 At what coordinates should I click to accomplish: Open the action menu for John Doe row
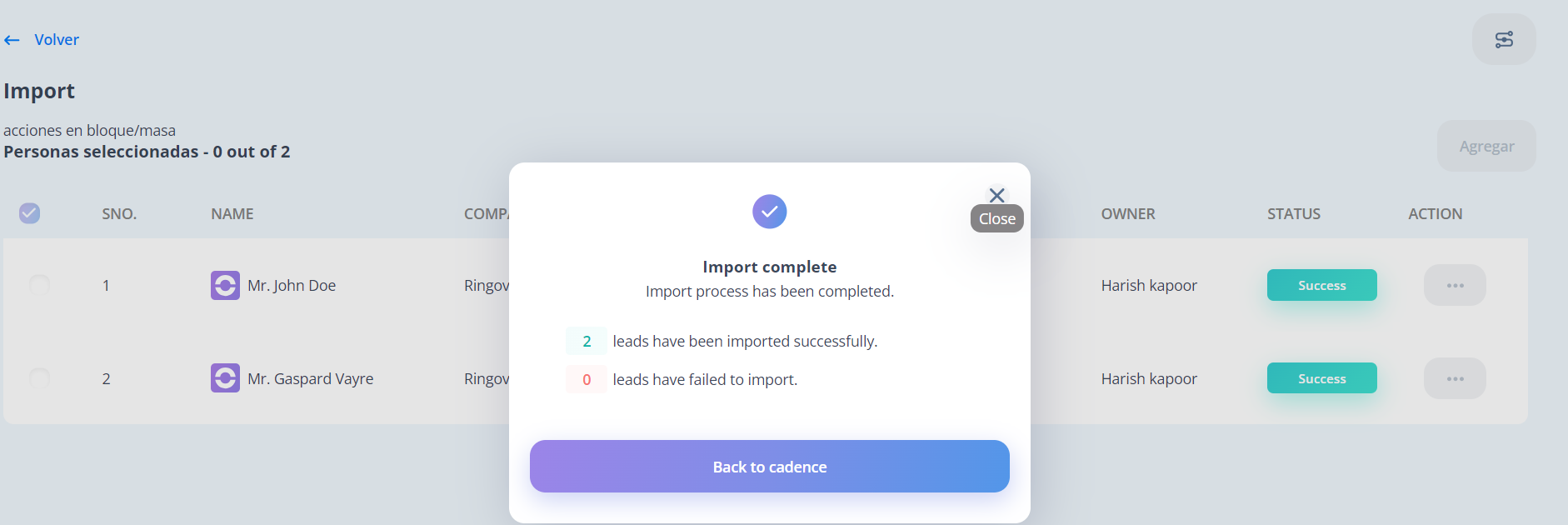pos(1455,285)
